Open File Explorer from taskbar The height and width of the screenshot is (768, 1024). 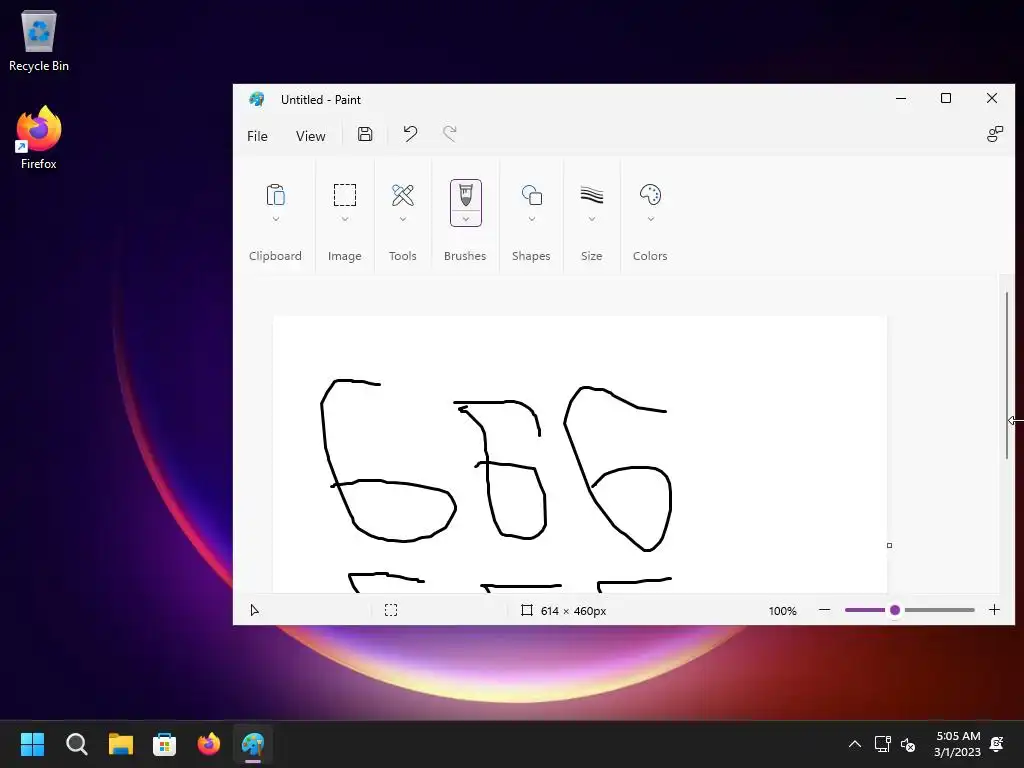121,744
